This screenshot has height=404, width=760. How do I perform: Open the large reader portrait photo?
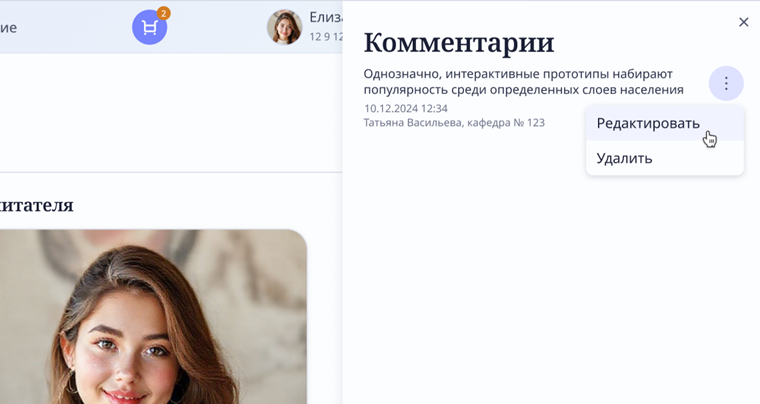click(x=153, y=317)
